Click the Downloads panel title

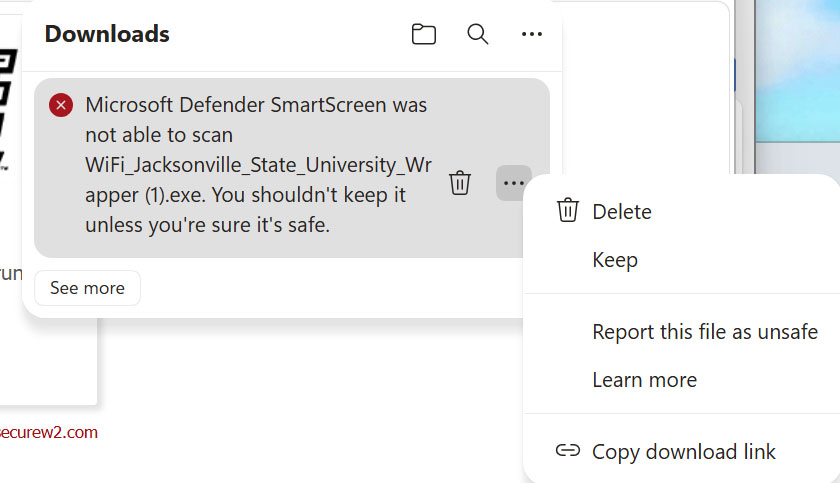coord(107,34)
